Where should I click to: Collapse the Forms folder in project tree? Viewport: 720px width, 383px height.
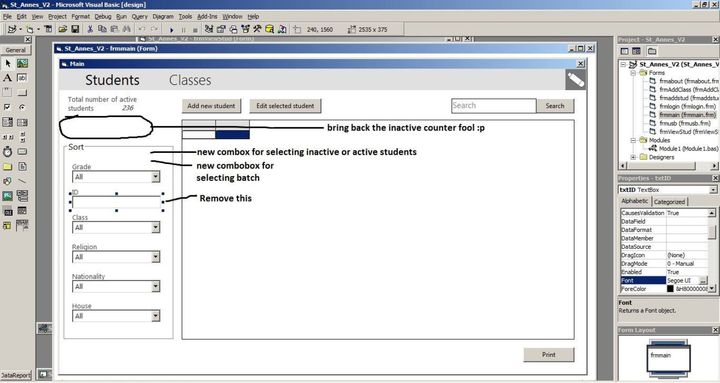pyautogui.click(x=633, y=73)
